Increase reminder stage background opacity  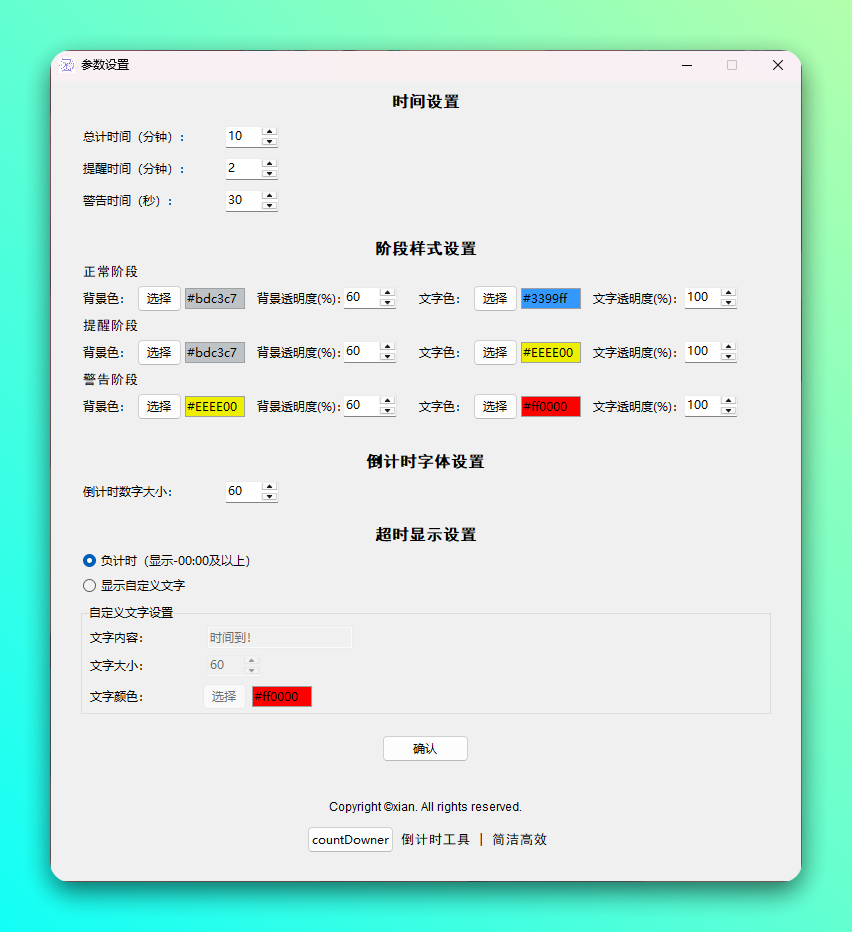387,347
